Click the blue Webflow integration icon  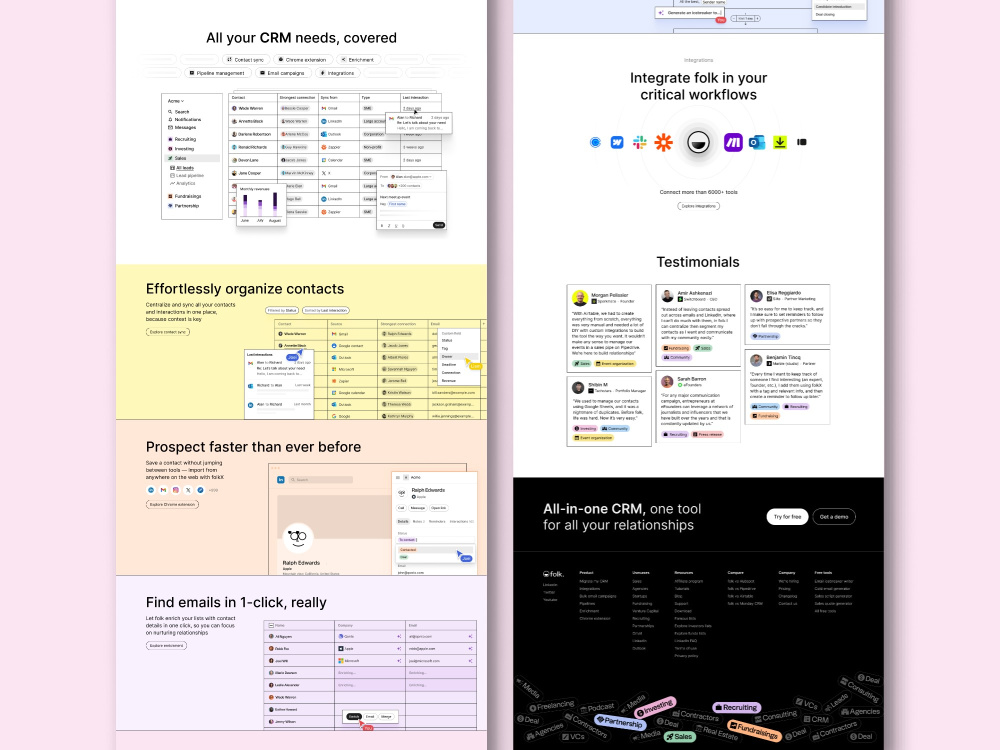pos(617,142)
